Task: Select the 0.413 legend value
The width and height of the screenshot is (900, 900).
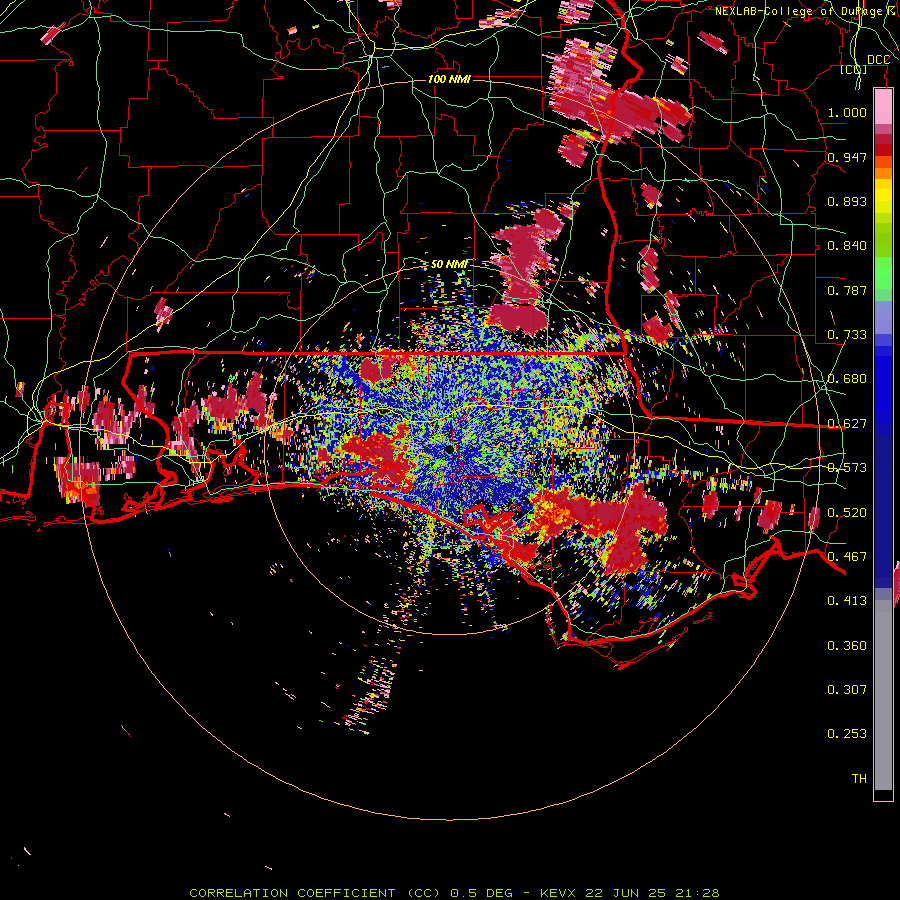Action: pos(847,601)
